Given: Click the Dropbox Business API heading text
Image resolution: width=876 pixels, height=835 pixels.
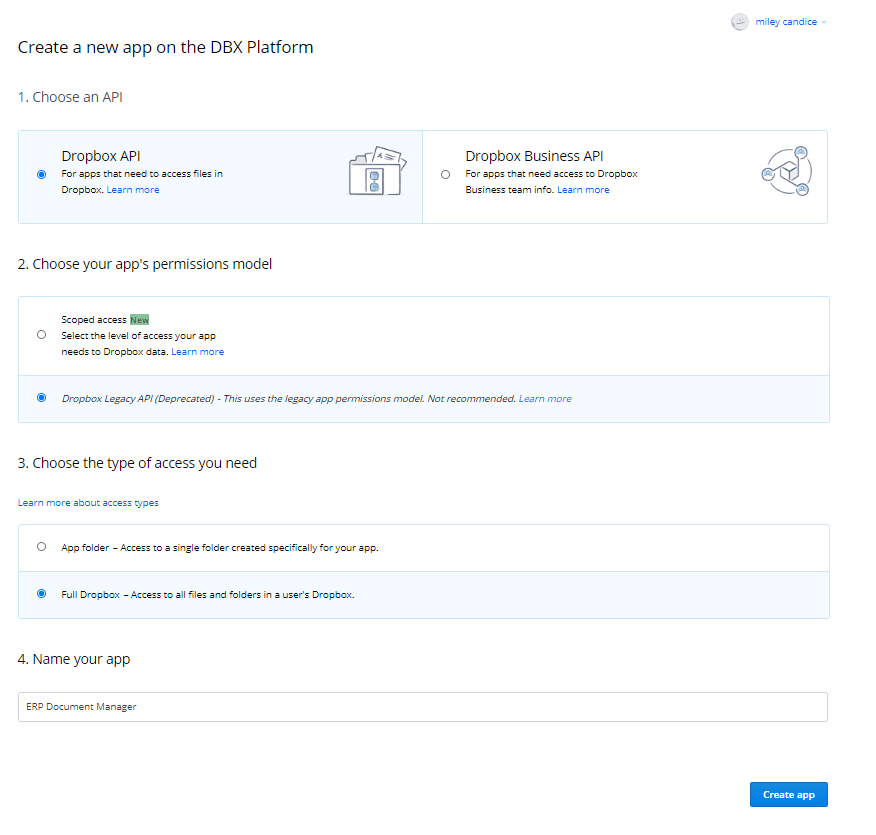Looking at the screenshot, I should [535, 156].
